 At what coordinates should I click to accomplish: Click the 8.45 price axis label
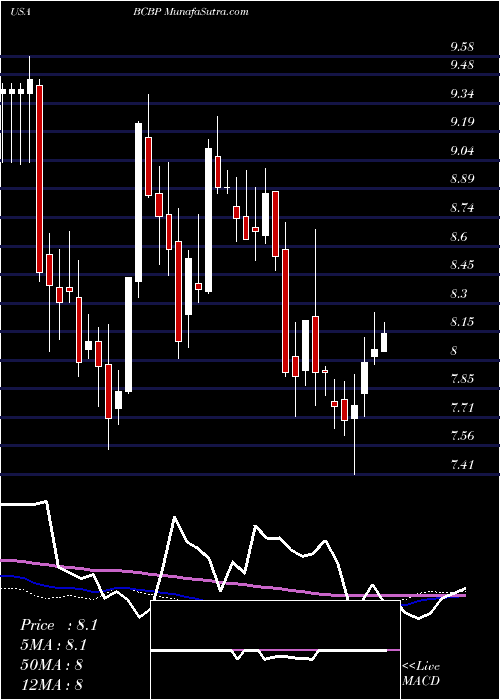[x=462, y=265]
